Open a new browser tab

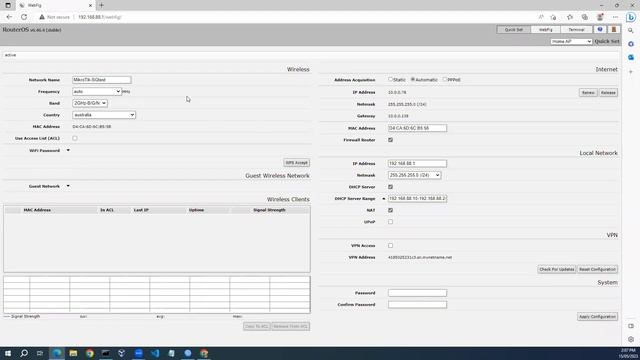coord(102,5)
